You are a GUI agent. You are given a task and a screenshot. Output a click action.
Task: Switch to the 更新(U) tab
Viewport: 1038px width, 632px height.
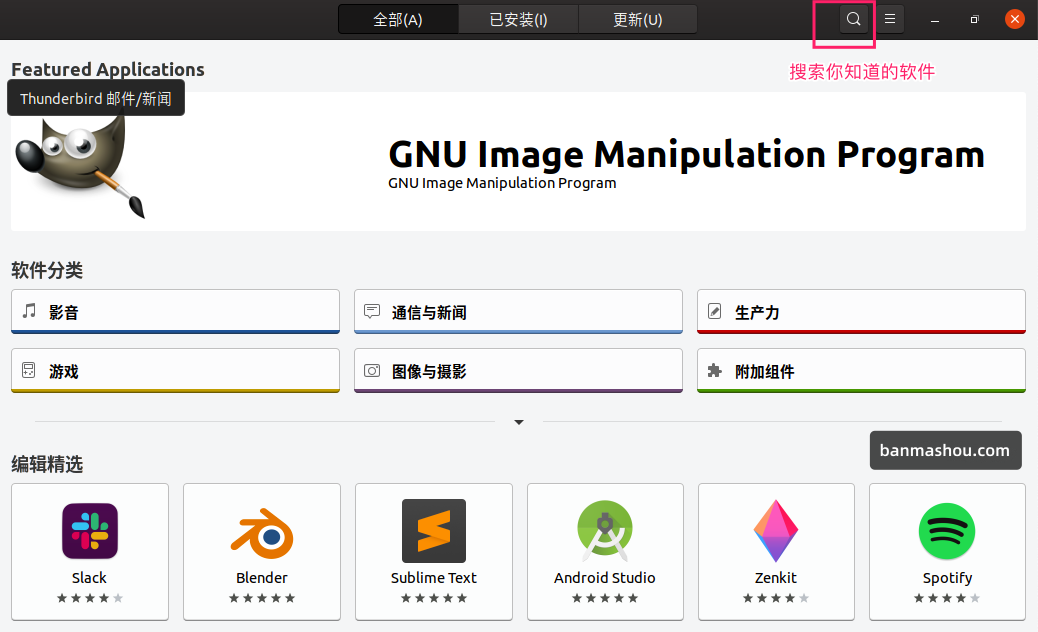[x=637, y=20]
